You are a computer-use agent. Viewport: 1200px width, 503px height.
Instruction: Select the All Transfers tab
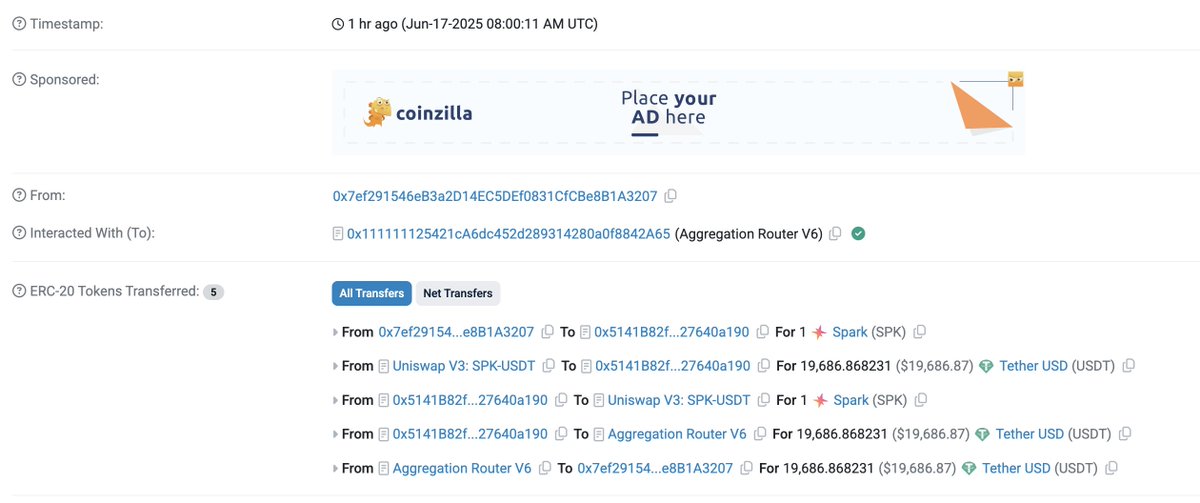coord(372,293)
